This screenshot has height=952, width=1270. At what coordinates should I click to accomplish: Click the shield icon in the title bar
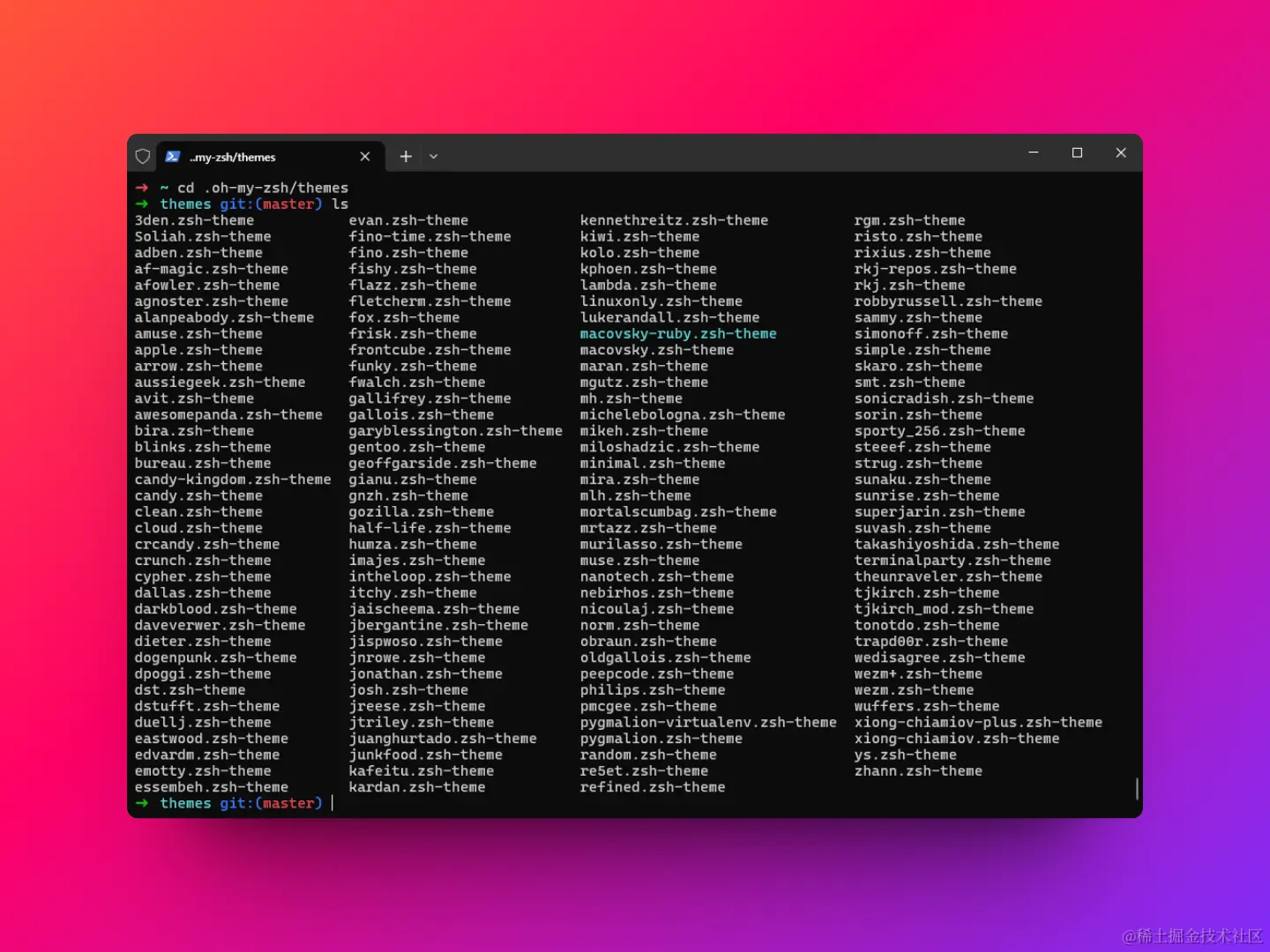tap(143, 157)
